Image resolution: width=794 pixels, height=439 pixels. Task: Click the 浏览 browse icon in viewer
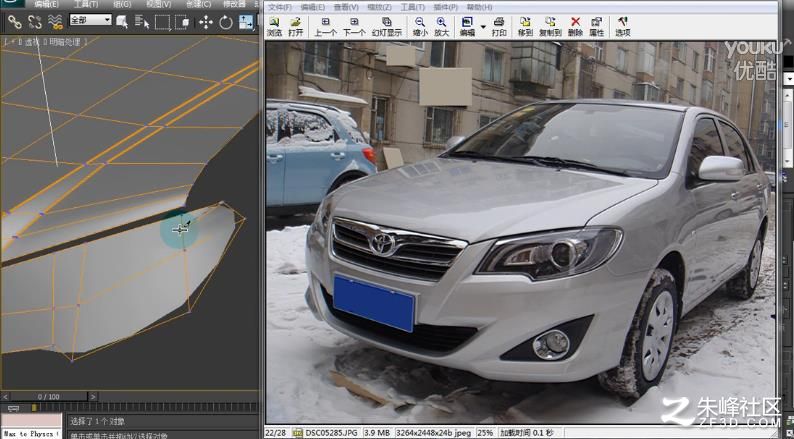tap(274, 27)
